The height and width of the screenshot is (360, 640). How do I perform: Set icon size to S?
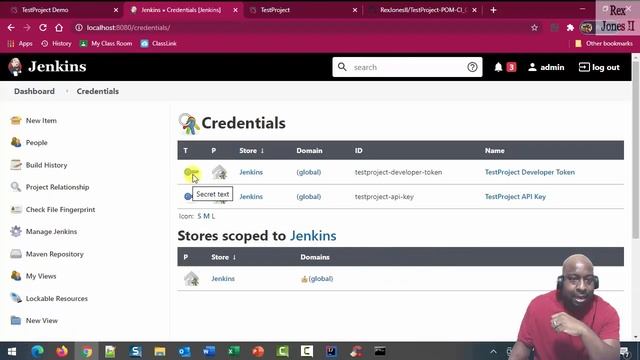pos(200,216)
